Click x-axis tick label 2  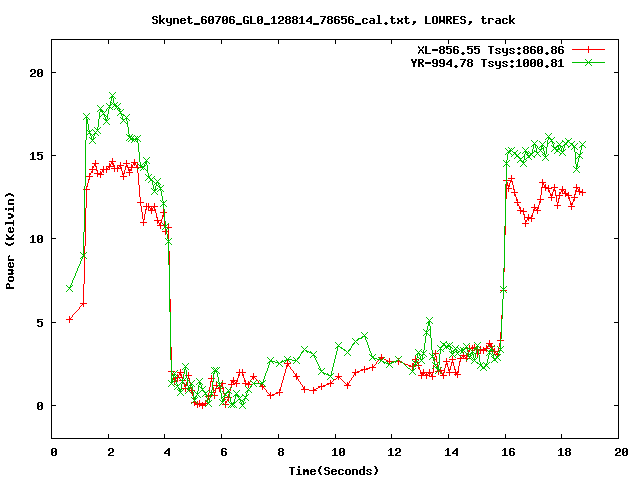click(x=110, y=452)
